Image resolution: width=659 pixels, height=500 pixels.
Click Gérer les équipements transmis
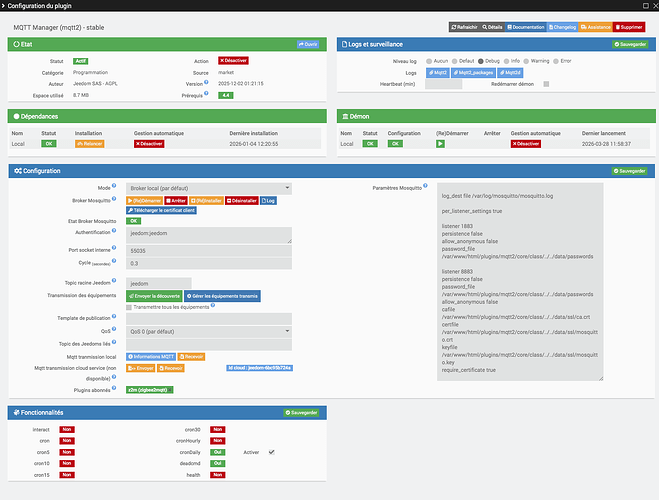(x=222, y=296)
